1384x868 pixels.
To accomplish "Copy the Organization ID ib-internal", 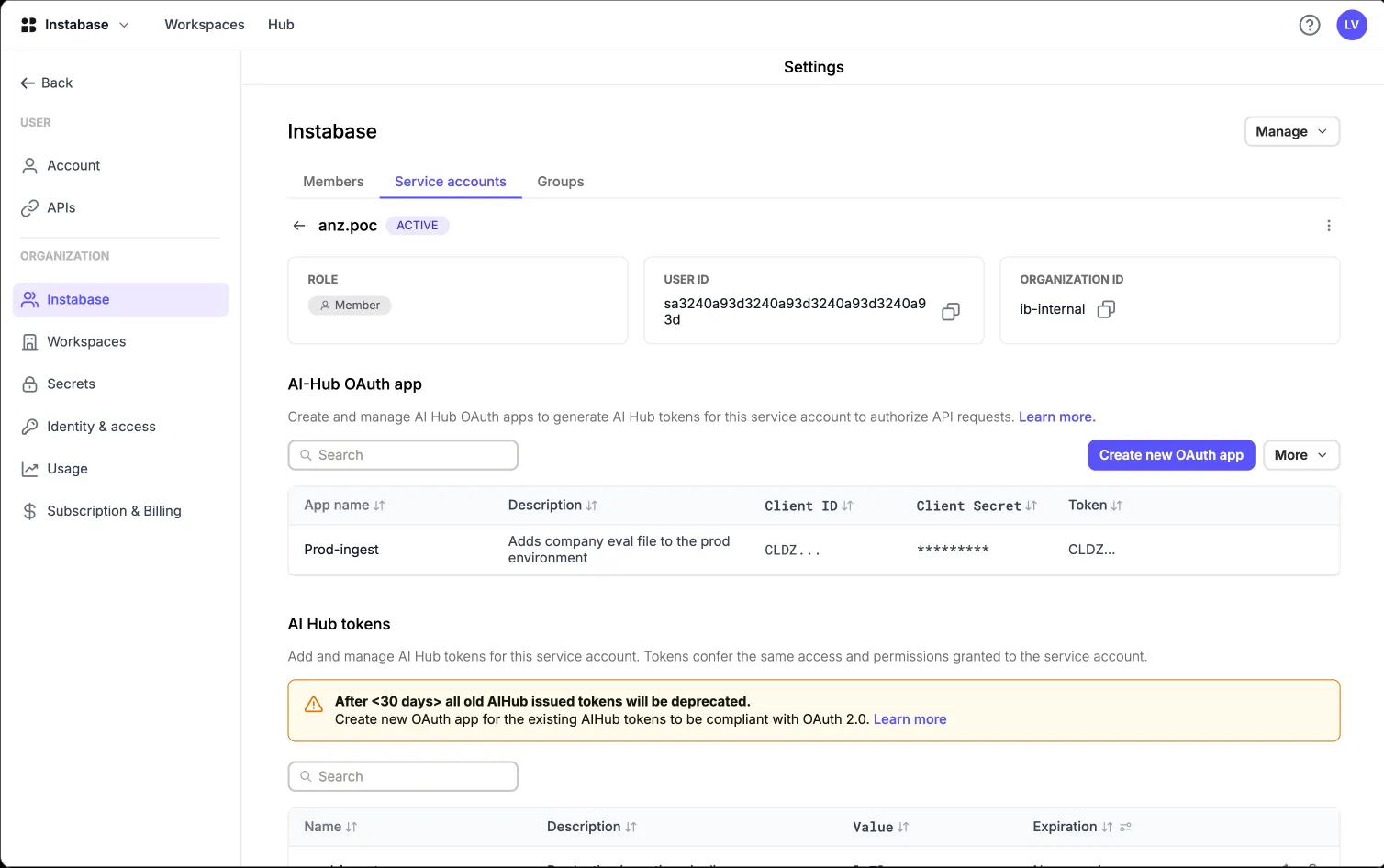I will 1106,309.
